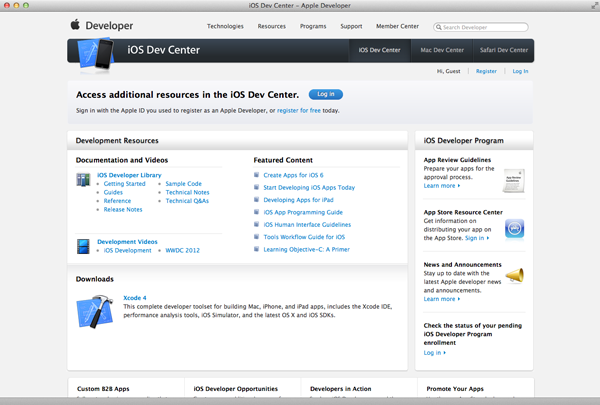
Task: Click the iOS Developer Library books icon
Action: (83, 179)
